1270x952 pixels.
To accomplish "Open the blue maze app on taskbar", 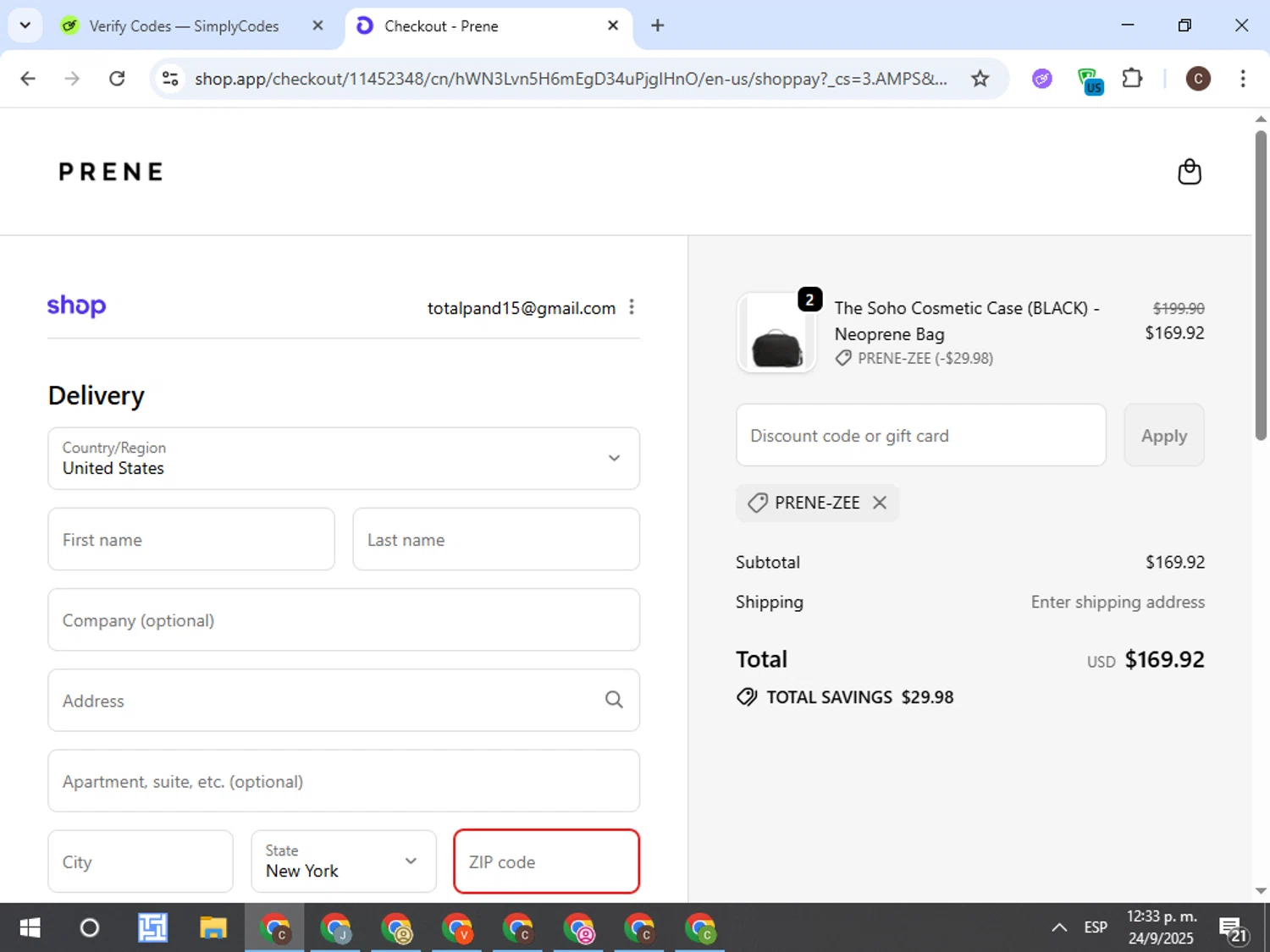I will (153, 928).
